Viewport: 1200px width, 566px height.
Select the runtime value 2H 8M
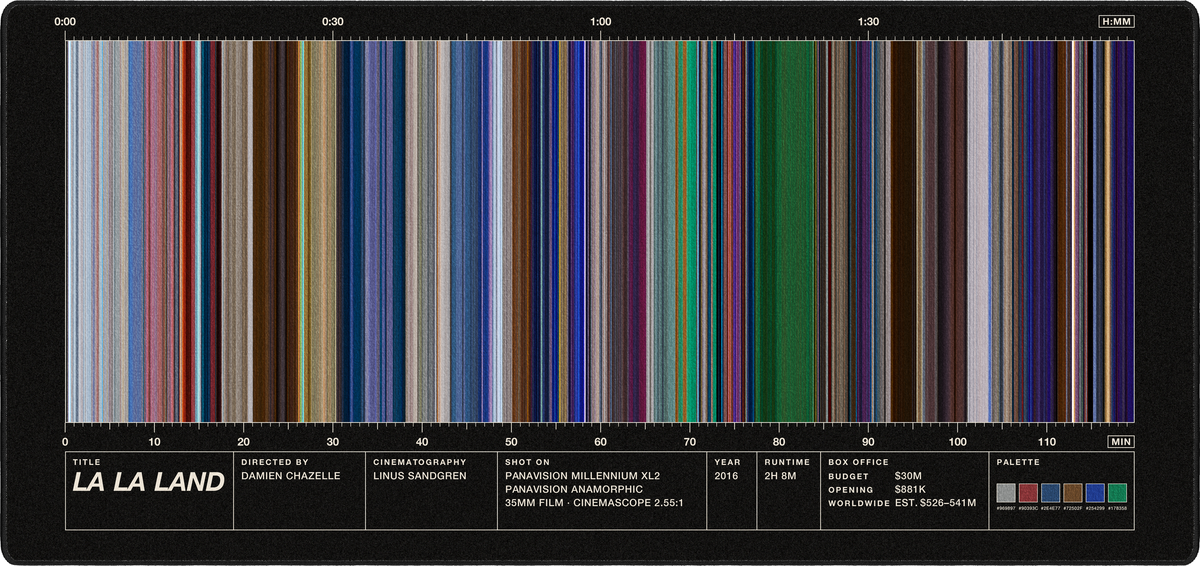coord(780,476)
